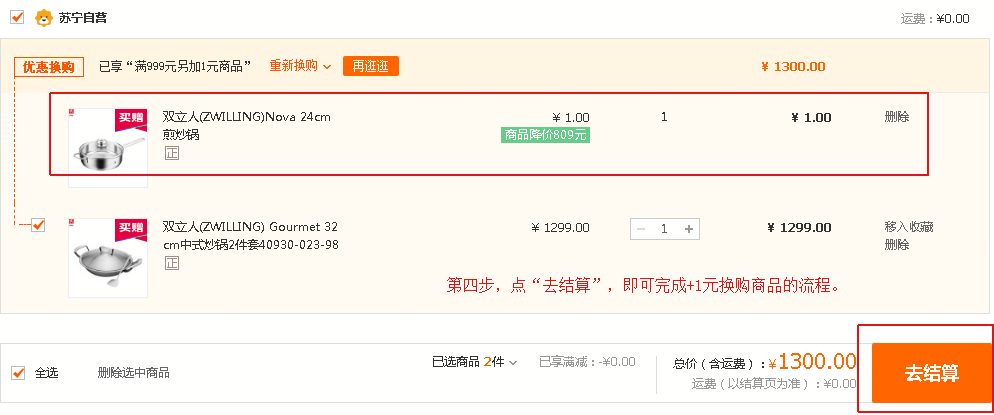Screen dimensions: 994x415
Task: Click the 正 genuine badge under Gourmet wok
Action: point(172,262)
